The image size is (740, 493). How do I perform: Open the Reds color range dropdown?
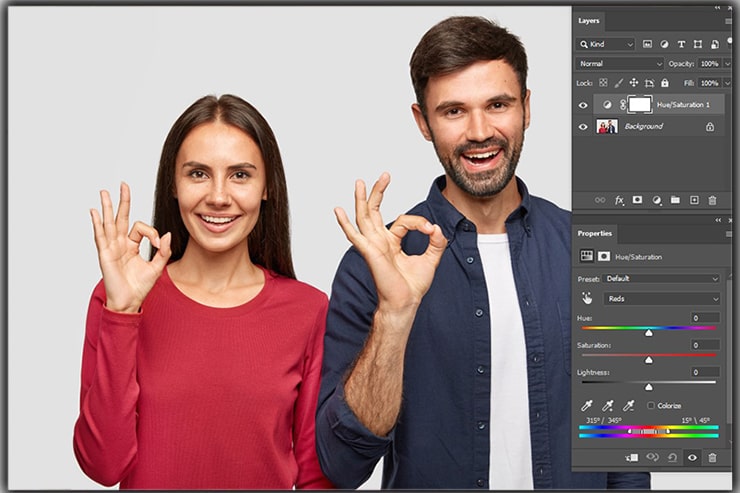pyautogui.click(x=662, y=299)
